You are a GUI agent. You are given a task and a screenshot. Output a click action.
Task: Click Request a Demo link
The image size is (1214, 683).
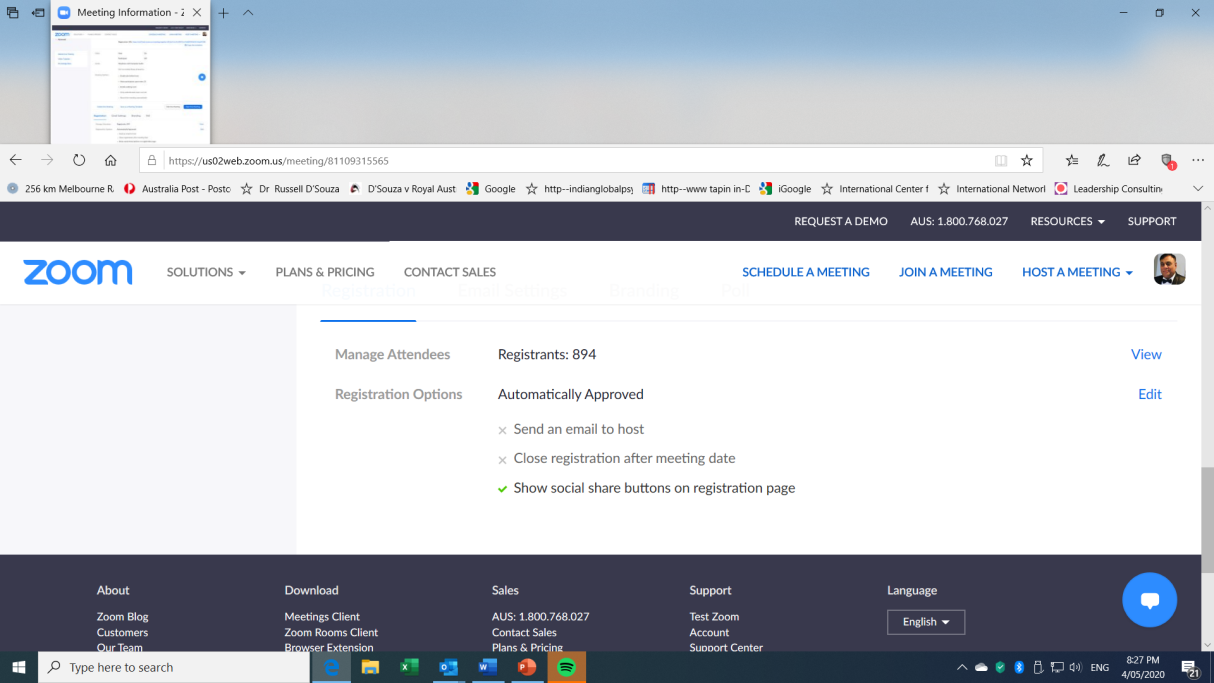pyautogui.click(x=841, y=221)
